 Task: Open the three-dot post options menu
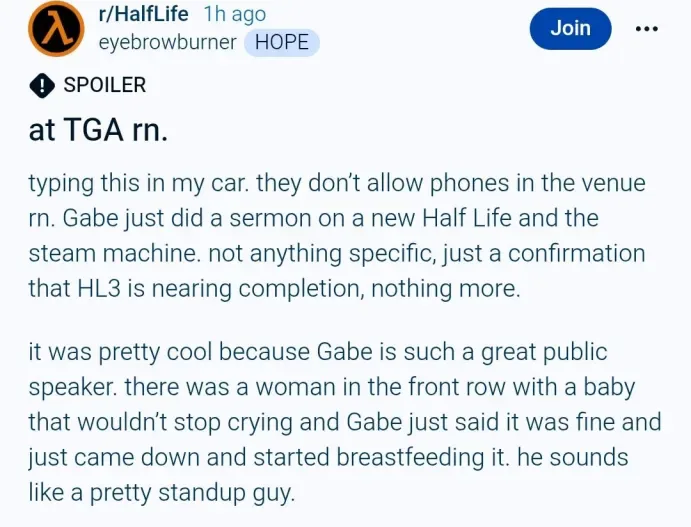pos(647,29)
